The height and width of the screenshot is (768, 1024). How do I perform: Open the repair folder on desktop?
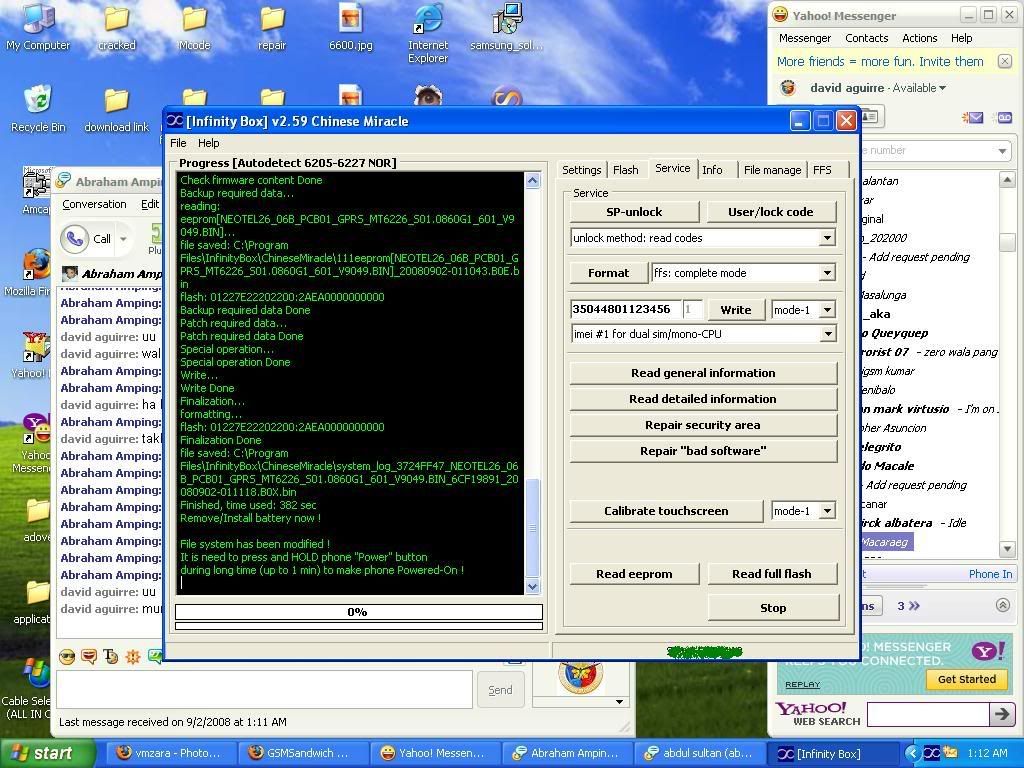click(x=272, y=26)
